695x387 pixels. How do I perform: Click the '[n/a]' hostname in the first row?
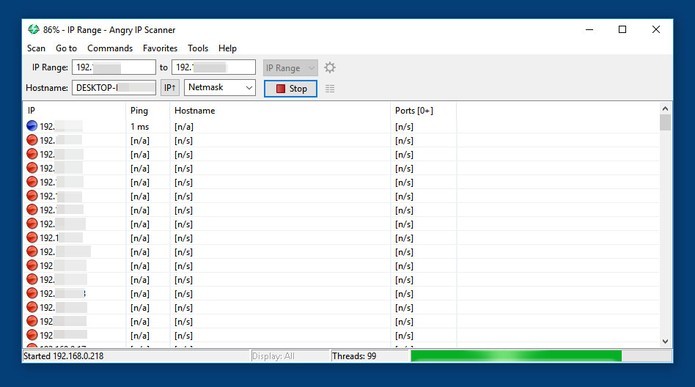[184, 127]
